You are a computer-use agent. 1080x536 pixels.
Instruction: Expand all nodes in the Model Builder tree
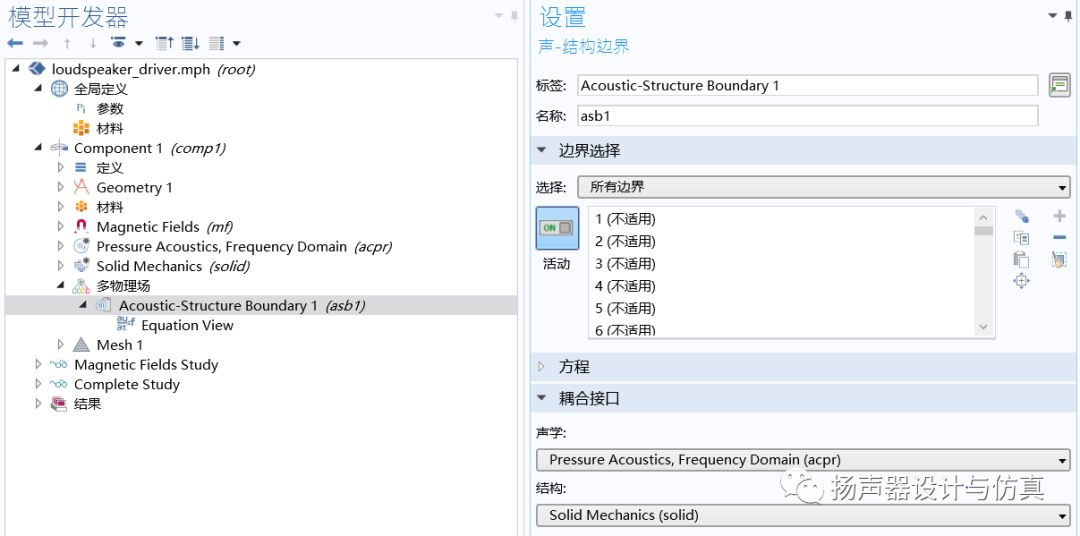point(190,43)
